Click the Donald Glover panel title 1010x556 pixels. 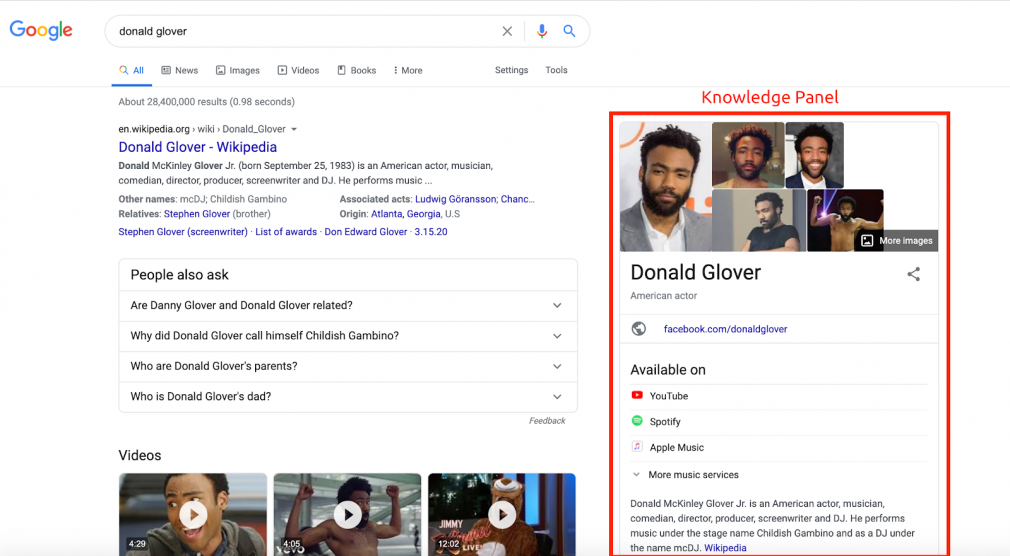696,272
